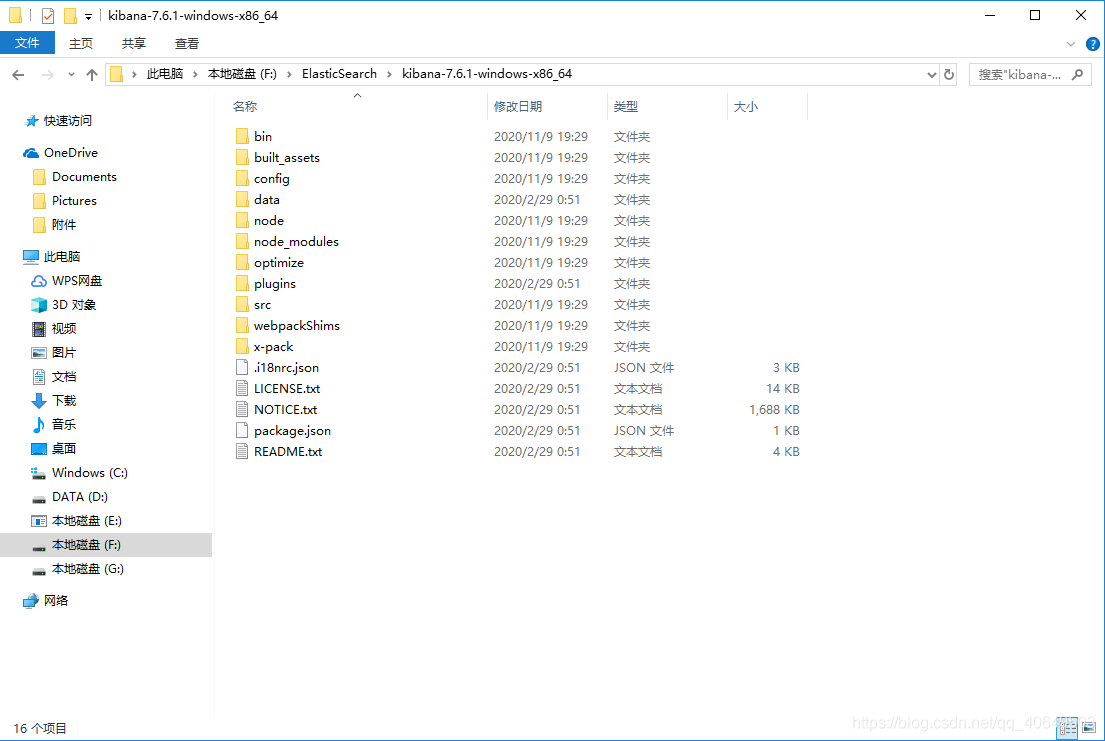The image size is (1105, 741).
Task: Select the optimize folder name
Action: pyautogui.click(x=278, y=262)
